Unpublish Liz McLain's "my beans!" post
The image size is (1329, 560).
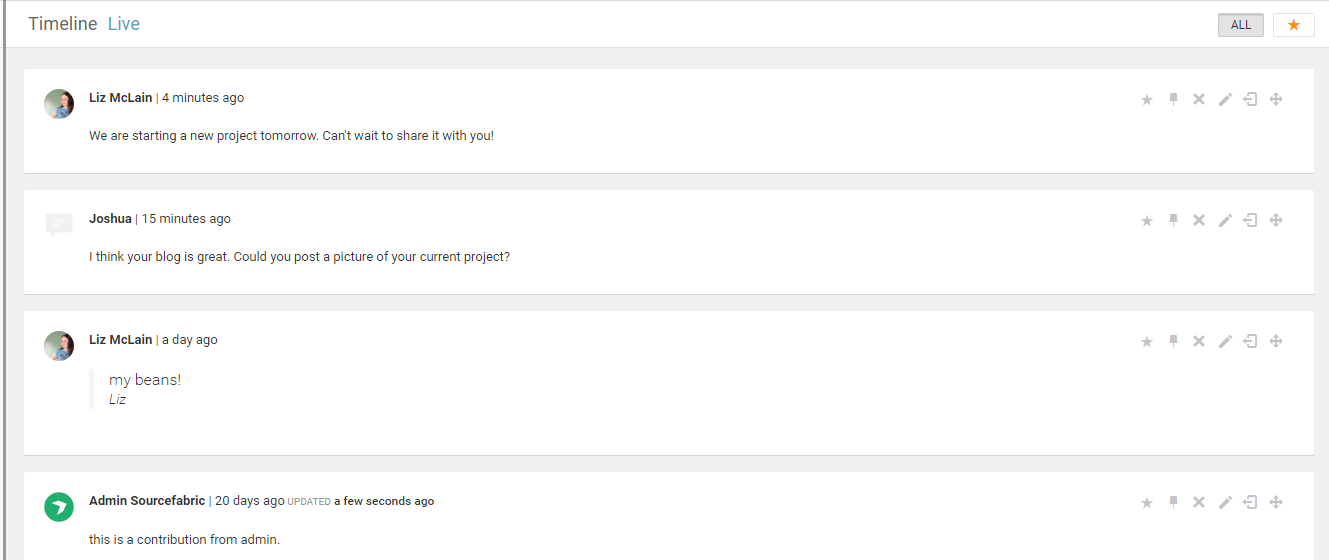(1250, 341)
